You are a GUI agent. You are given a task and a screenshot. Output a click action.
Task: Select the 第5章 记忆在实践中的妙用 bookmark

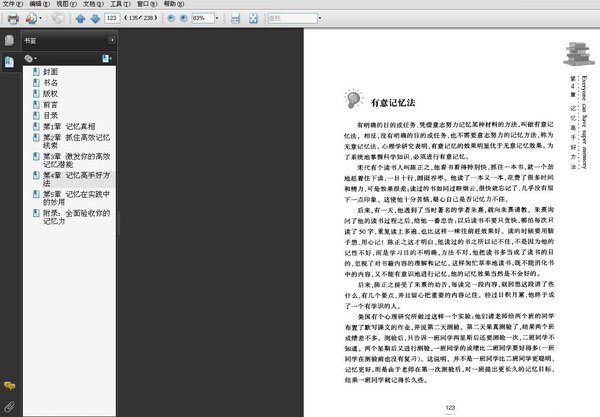(x=76, y=198)
